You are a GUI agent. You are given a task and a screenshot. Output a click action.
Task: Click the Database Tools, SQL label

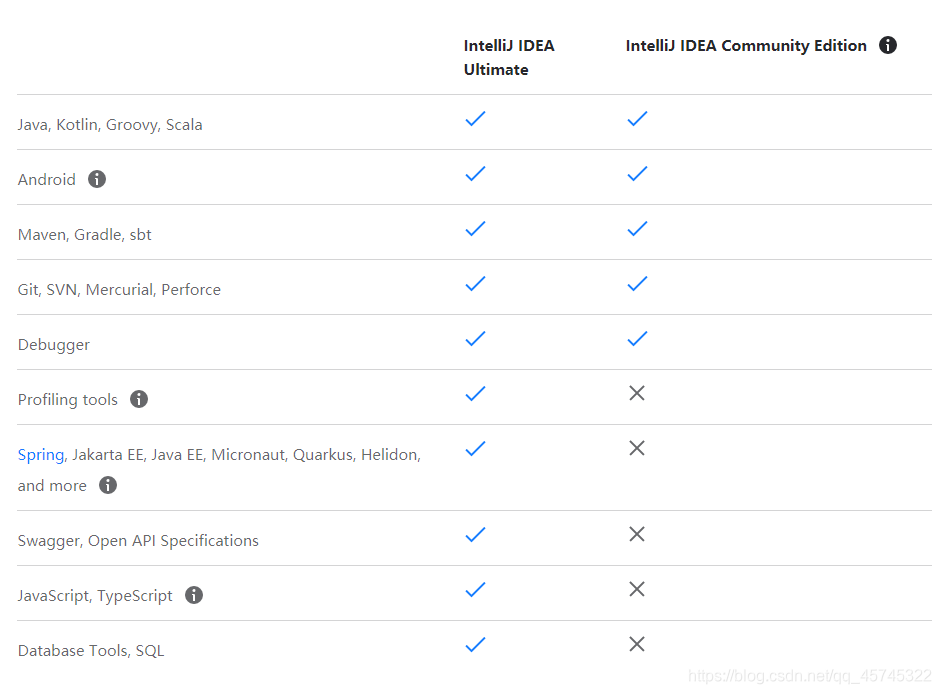91,651
